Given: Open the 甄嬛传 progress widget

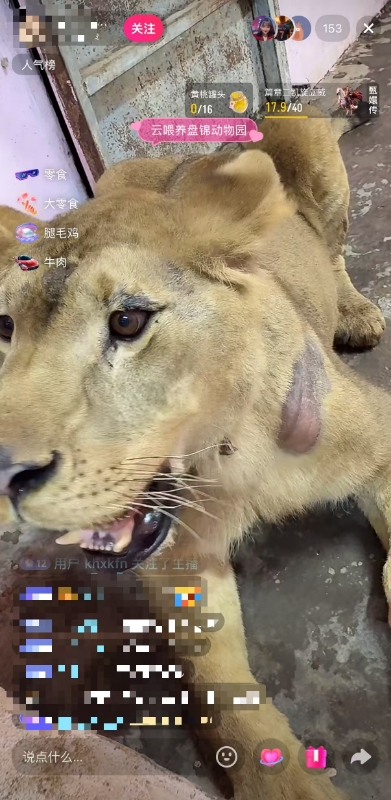Looking at the screenshot, I should pos(321,101).
